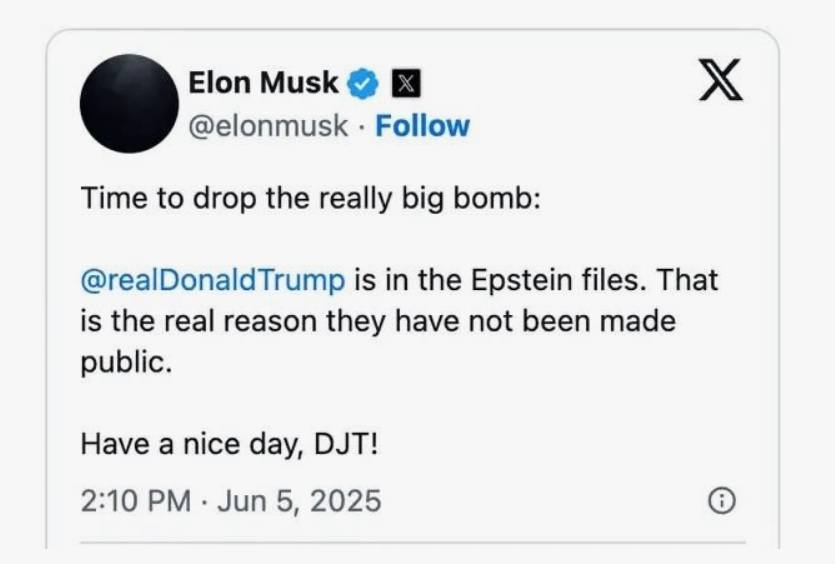Image resolution: width=835 pixels, height=564 pixels.
Task: Click the 2:10 PM time text
Action: (x=135, y=500)
